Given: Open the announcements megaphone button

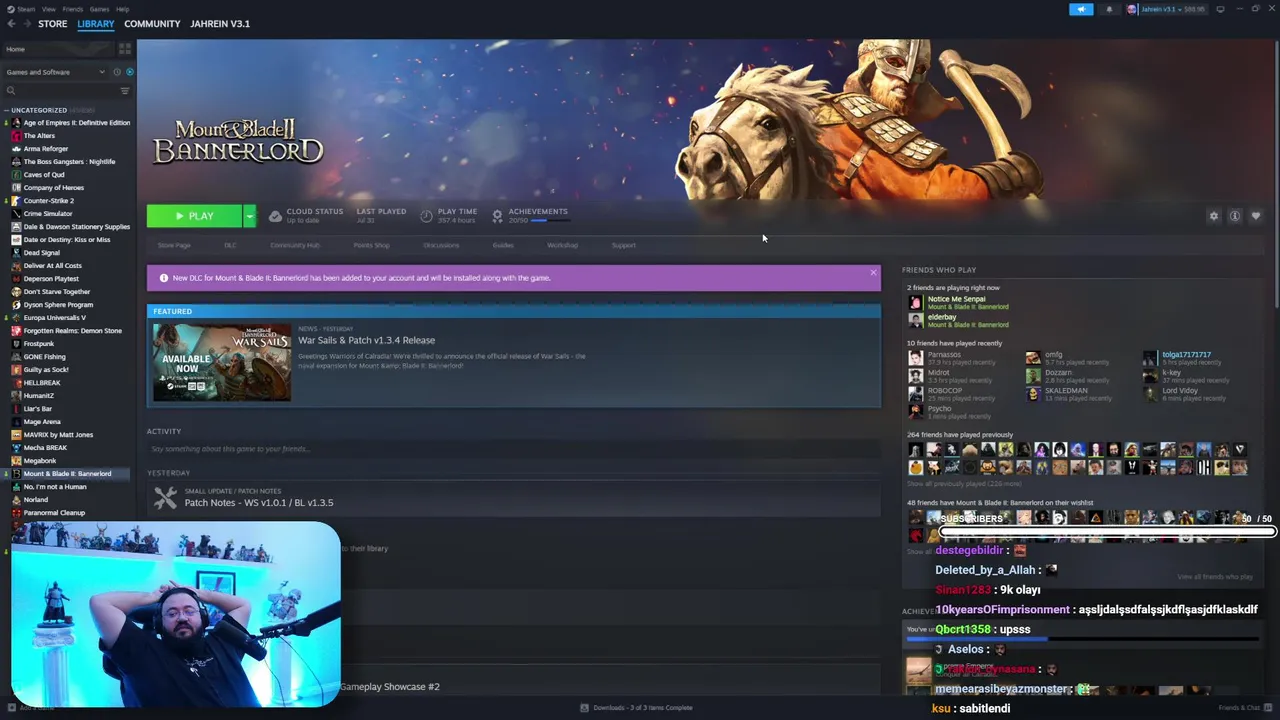Looking at the screenshot, I should coord(1081,9).
